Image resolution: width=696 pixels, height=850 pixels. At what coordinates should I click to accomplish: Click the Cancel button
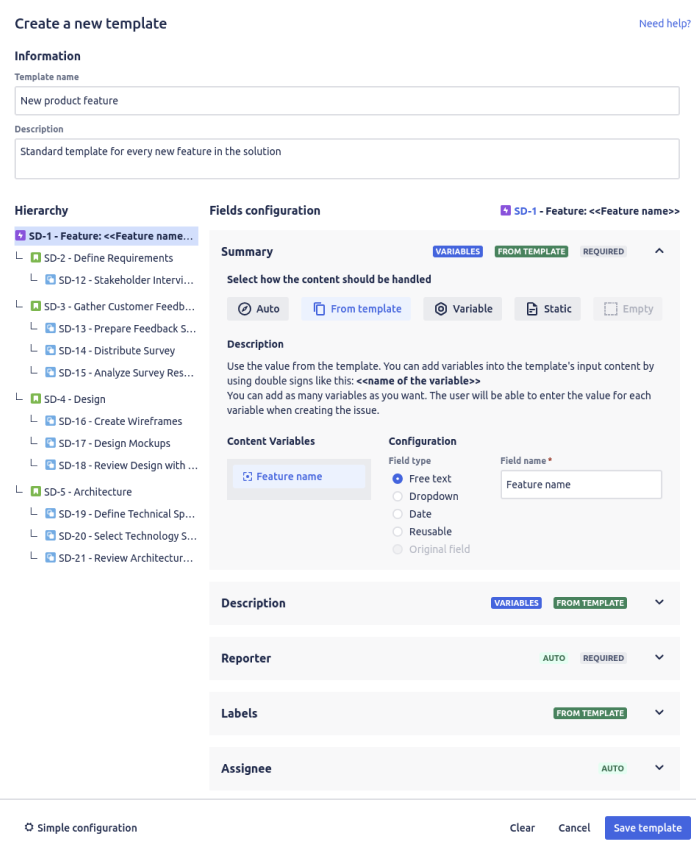(574, 828)
